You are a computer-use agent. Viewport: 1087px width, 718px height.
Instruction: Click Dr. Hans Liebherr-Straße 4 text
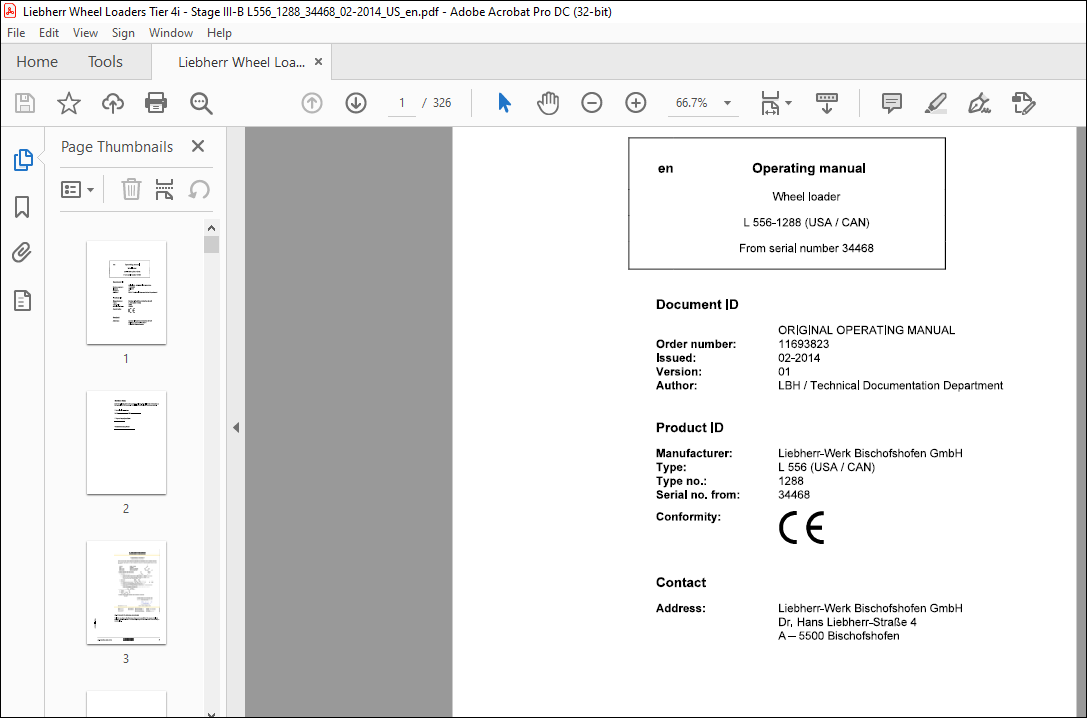pyautogui.click(x=847, y=622)
